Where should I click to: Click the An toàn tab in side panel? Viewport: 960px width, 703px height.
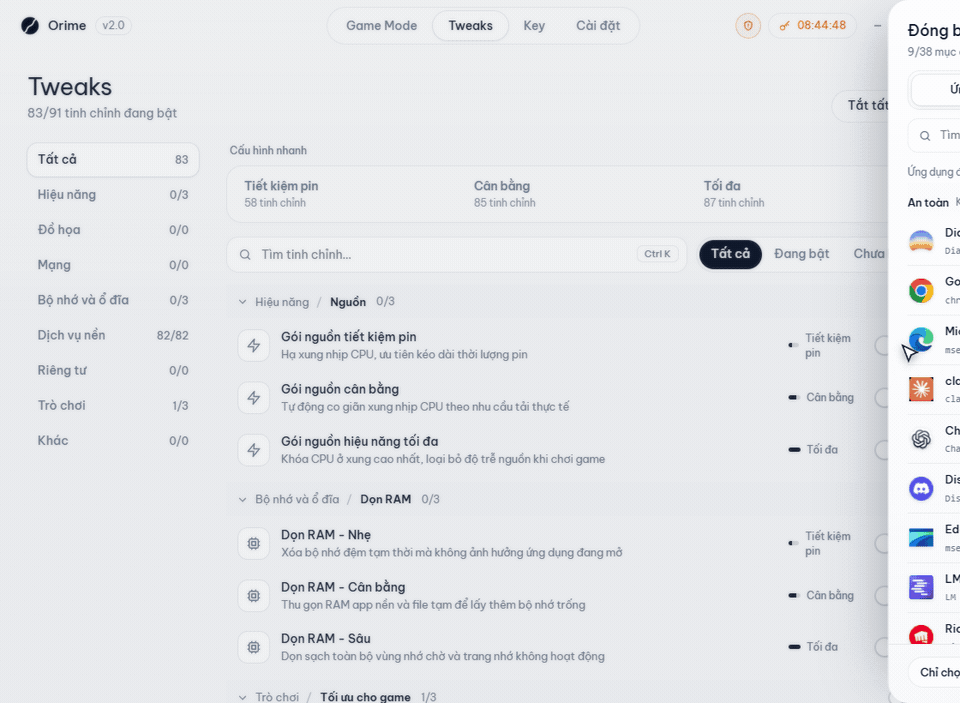[928, 203]
